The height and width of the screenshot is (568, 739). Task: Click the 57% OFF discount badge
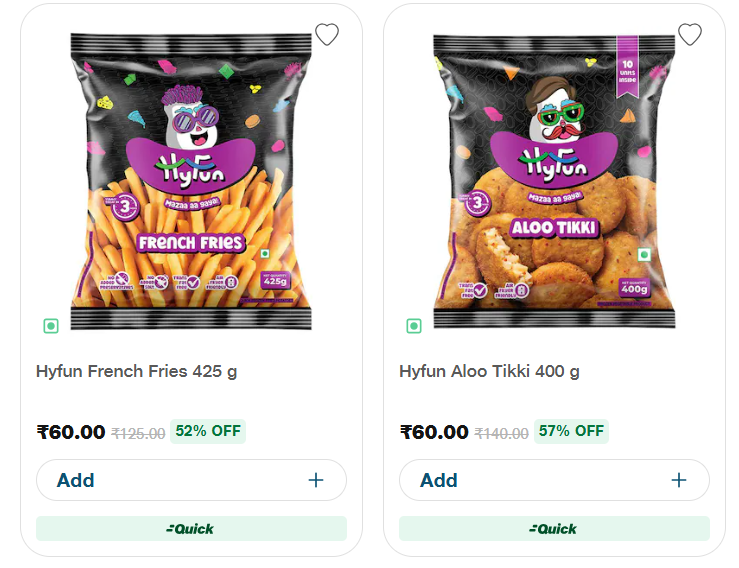(571, 431)
